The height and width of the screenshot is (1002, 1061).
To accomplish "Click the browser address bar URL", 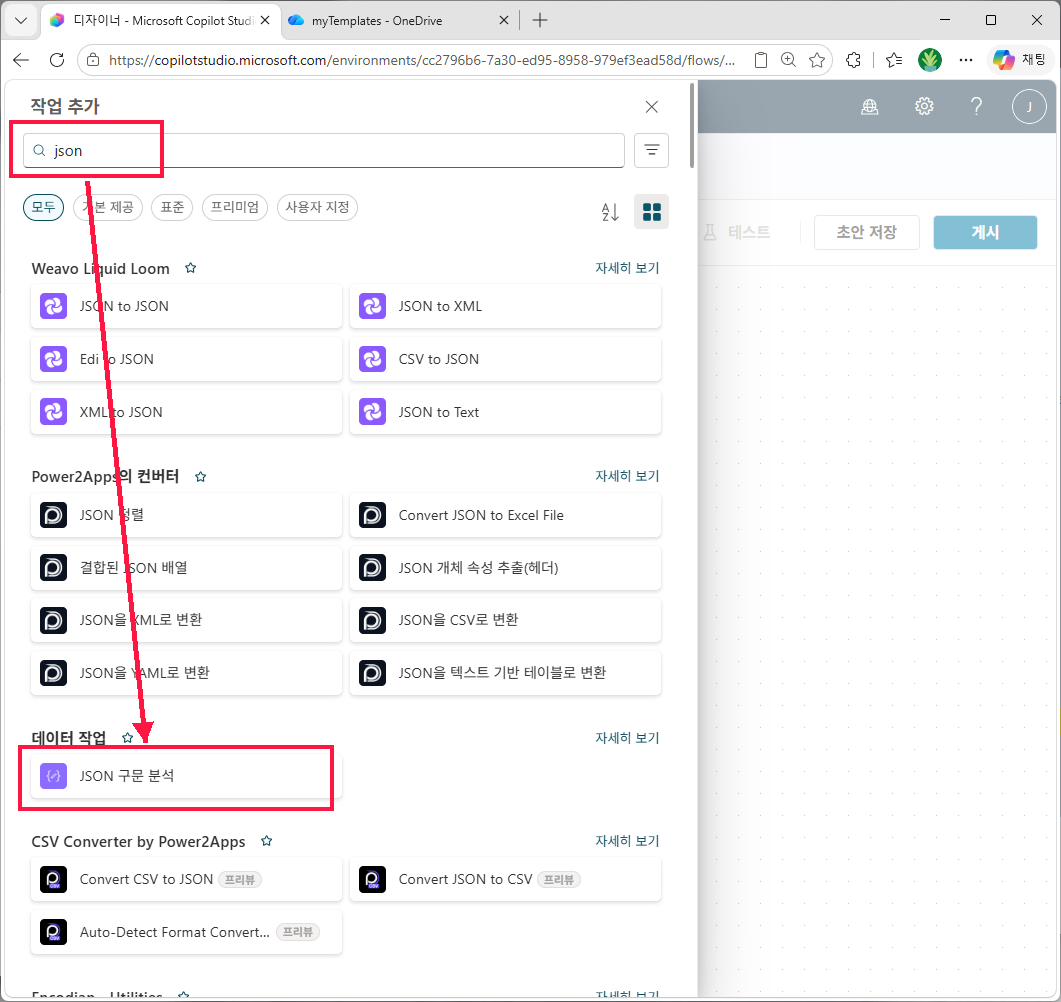I will click(422, 60).
